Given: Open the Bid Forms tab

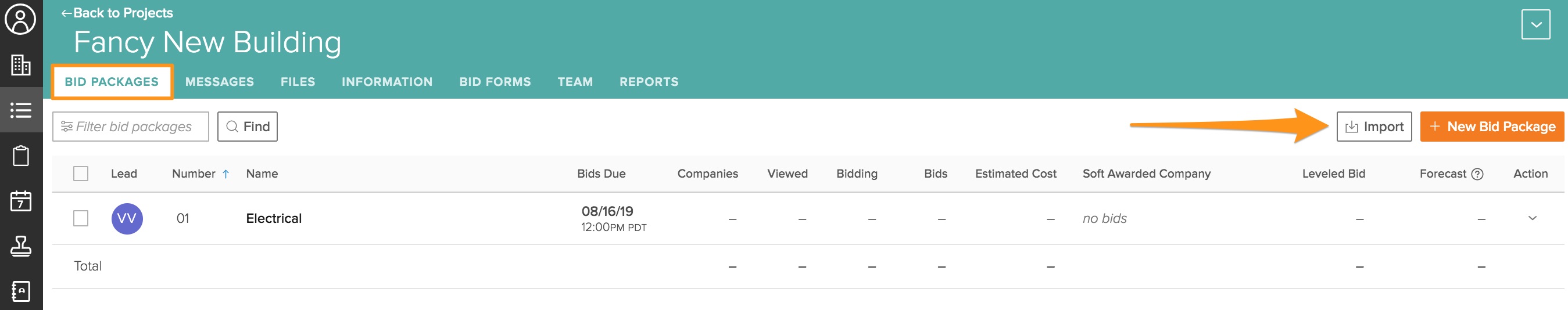Looking at the screenshot, I should click(494, 82).
